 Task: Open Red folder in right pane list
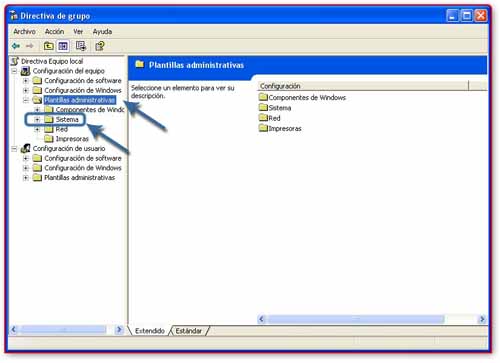tap(270, 118)
